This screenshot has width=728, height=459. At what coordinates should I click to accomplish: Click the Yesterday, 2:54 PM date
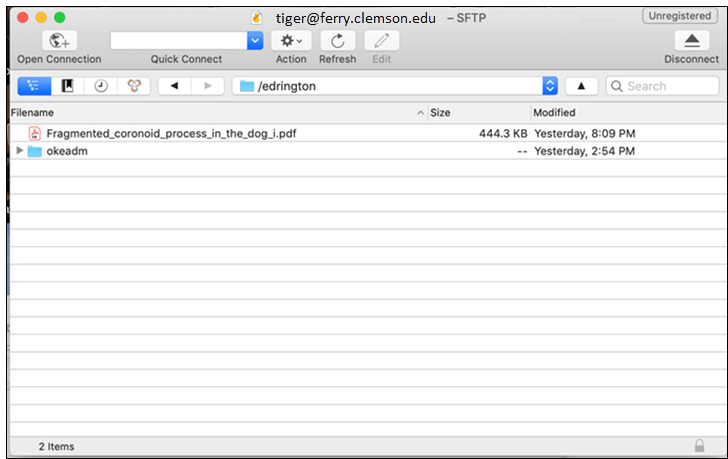coord(584,151)
